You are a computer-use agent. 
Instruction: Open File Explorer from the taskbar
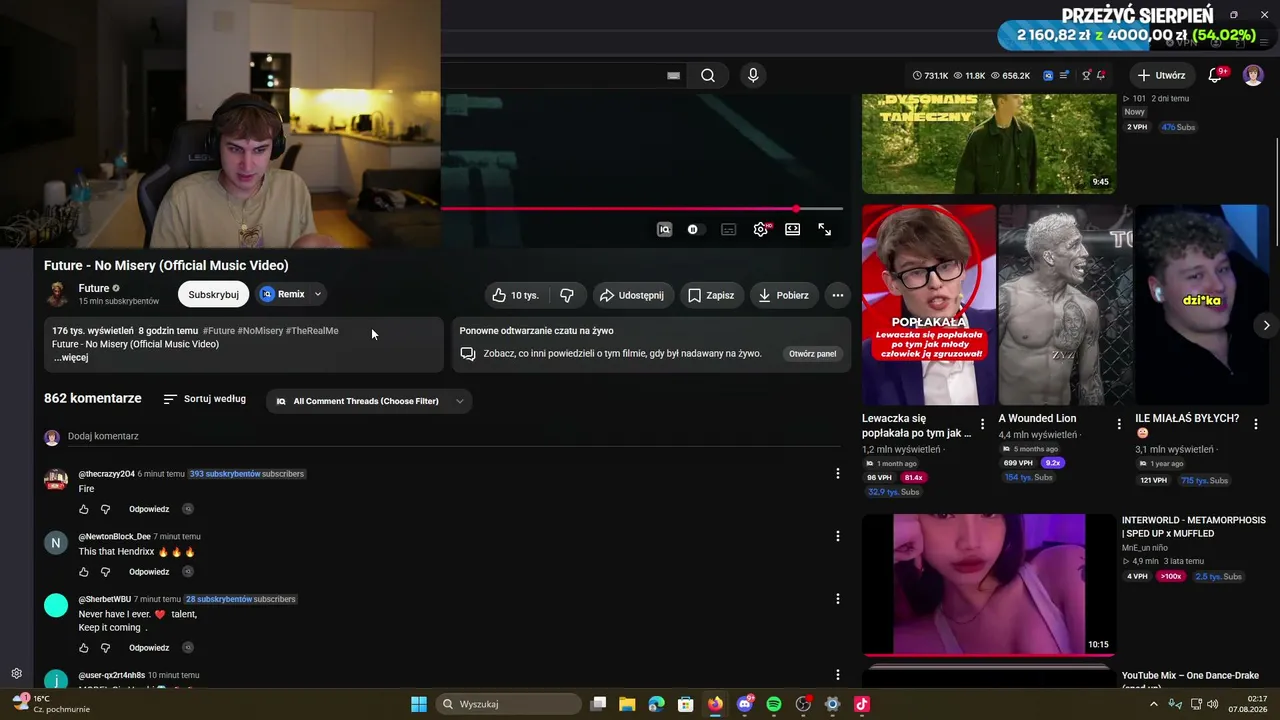tap(627, 704)
